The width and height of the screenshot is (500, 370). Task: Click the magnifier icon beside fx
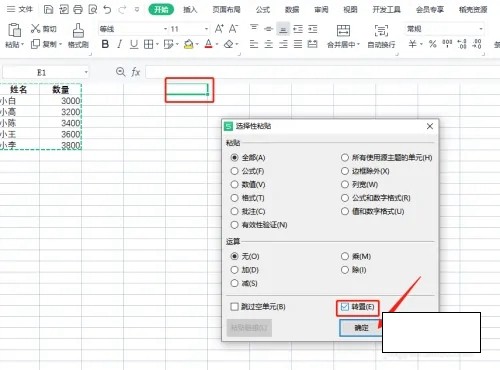tap(120, 72)
